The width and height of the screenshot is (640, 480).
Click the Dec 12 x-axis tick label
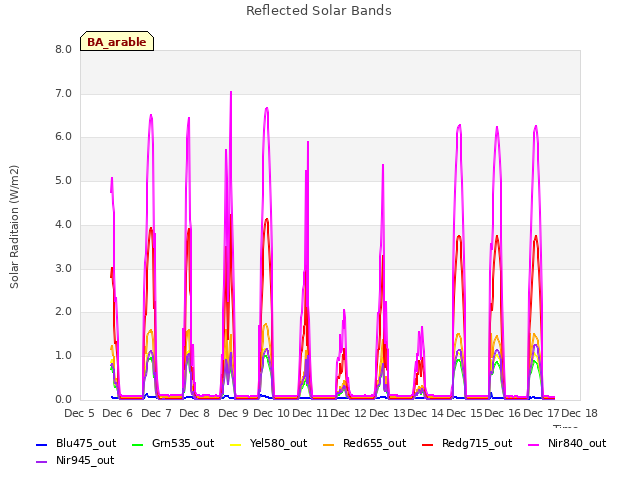(x=348, y=413)
